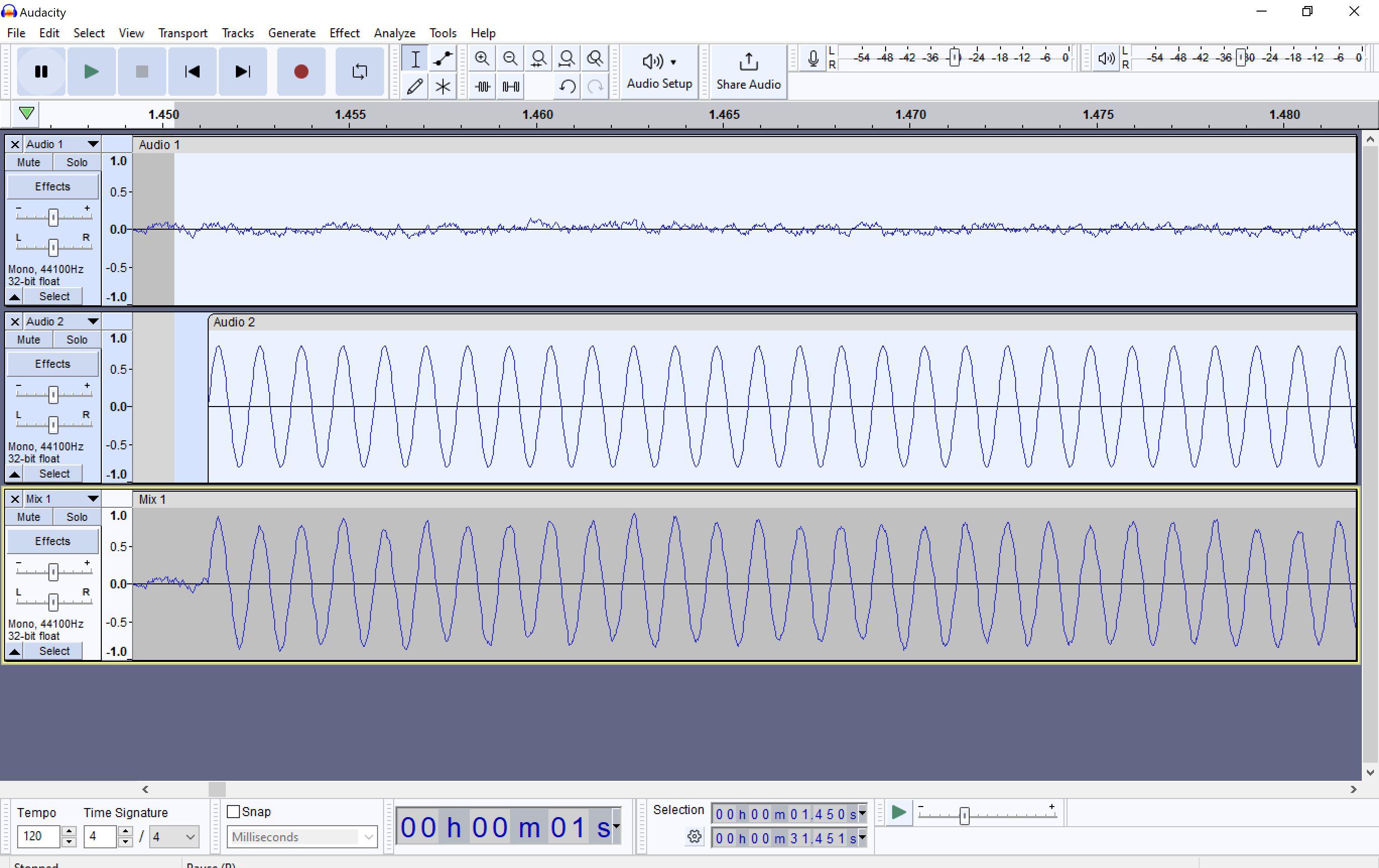This screenshot has width=1379, height=868.
Task: Click the microphone record meter icon
Action: (812, 58)
